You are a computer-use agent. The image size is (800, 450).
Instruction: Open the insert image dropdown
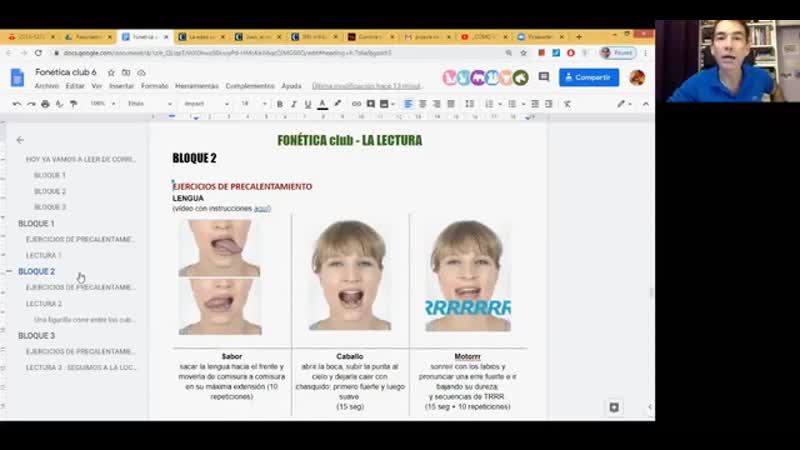(387, 104)
